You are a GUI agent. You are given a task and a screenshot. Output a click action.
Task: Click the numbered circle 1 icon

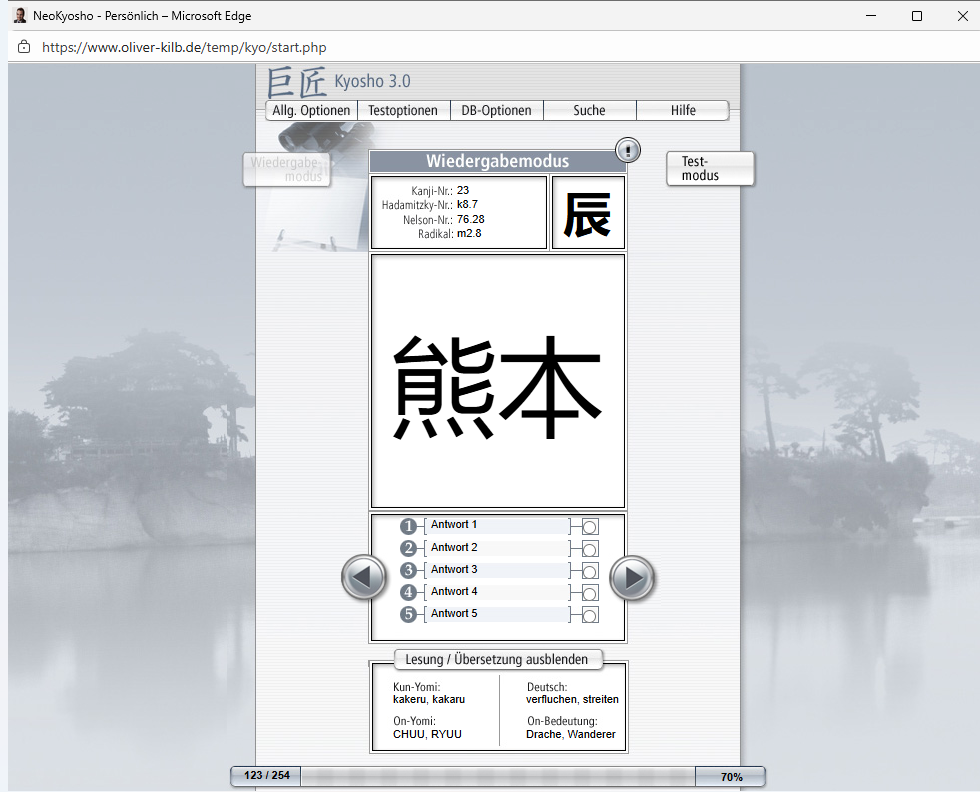(408, 526)
